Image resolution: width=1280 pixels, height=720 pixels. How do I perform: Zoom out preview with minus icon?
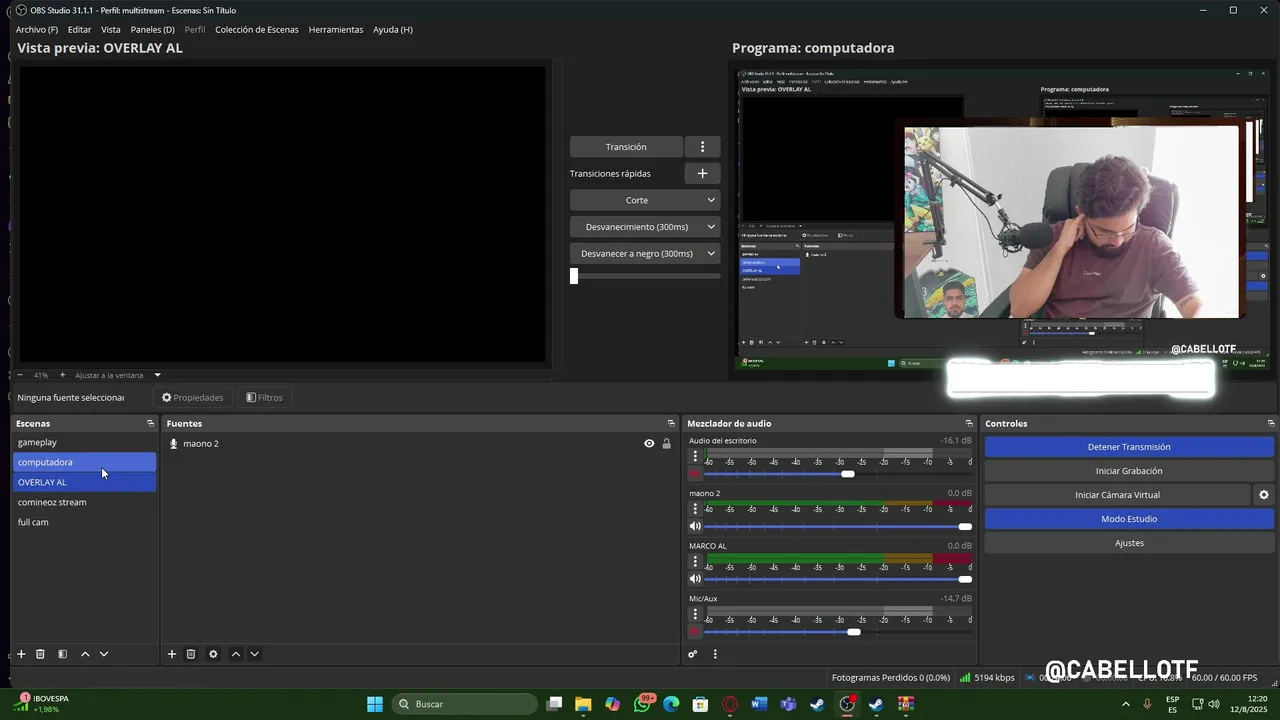point(20,375)
